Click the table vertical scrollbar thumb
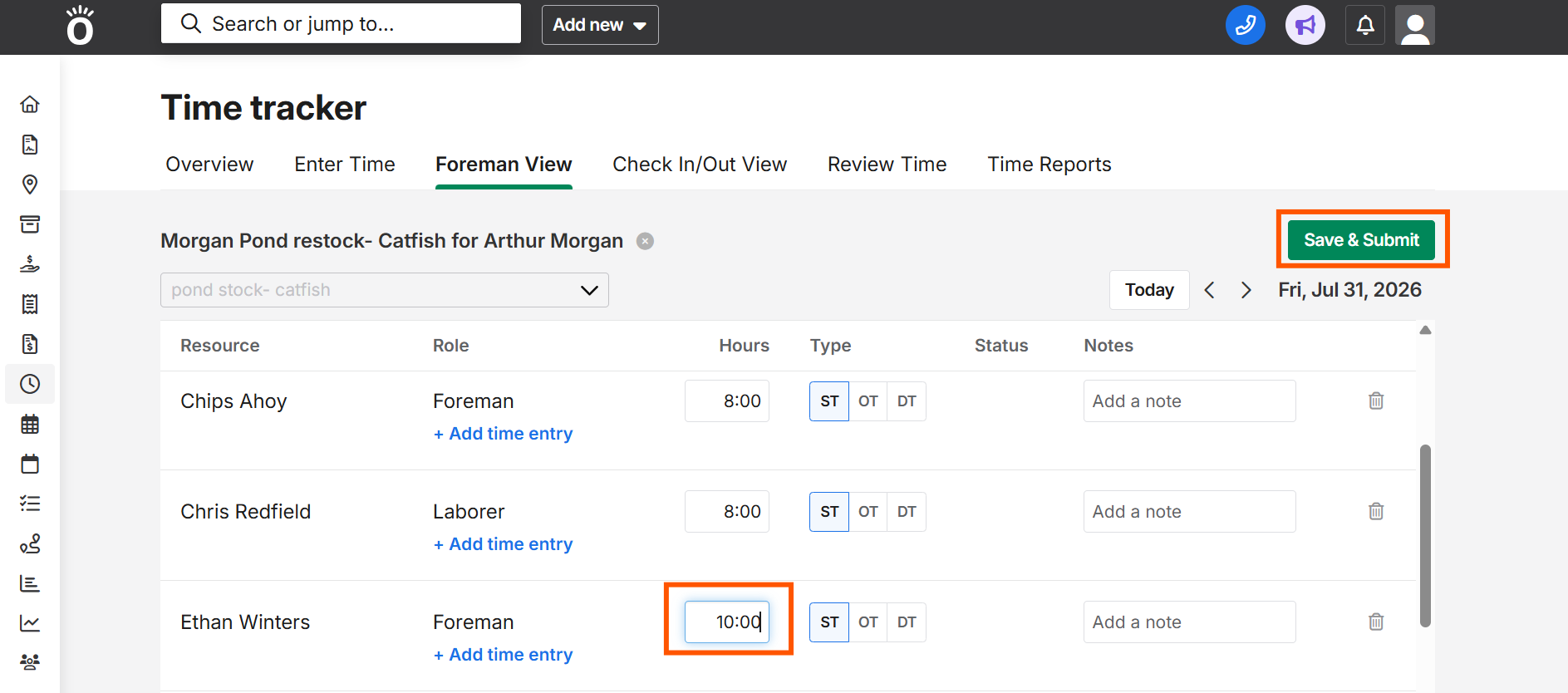The height and width of the screenshot is (693, 1568). coord(1425,536)
